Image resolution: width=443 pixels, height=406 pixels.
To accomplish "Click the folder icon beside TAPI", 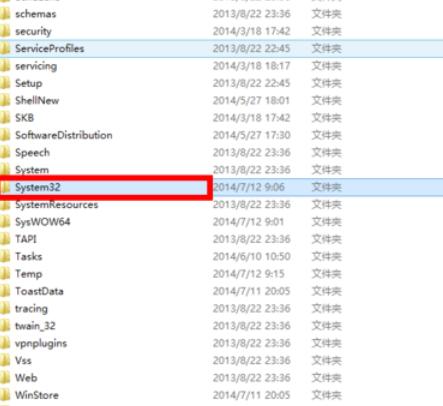I will click(x=5, y=239).
